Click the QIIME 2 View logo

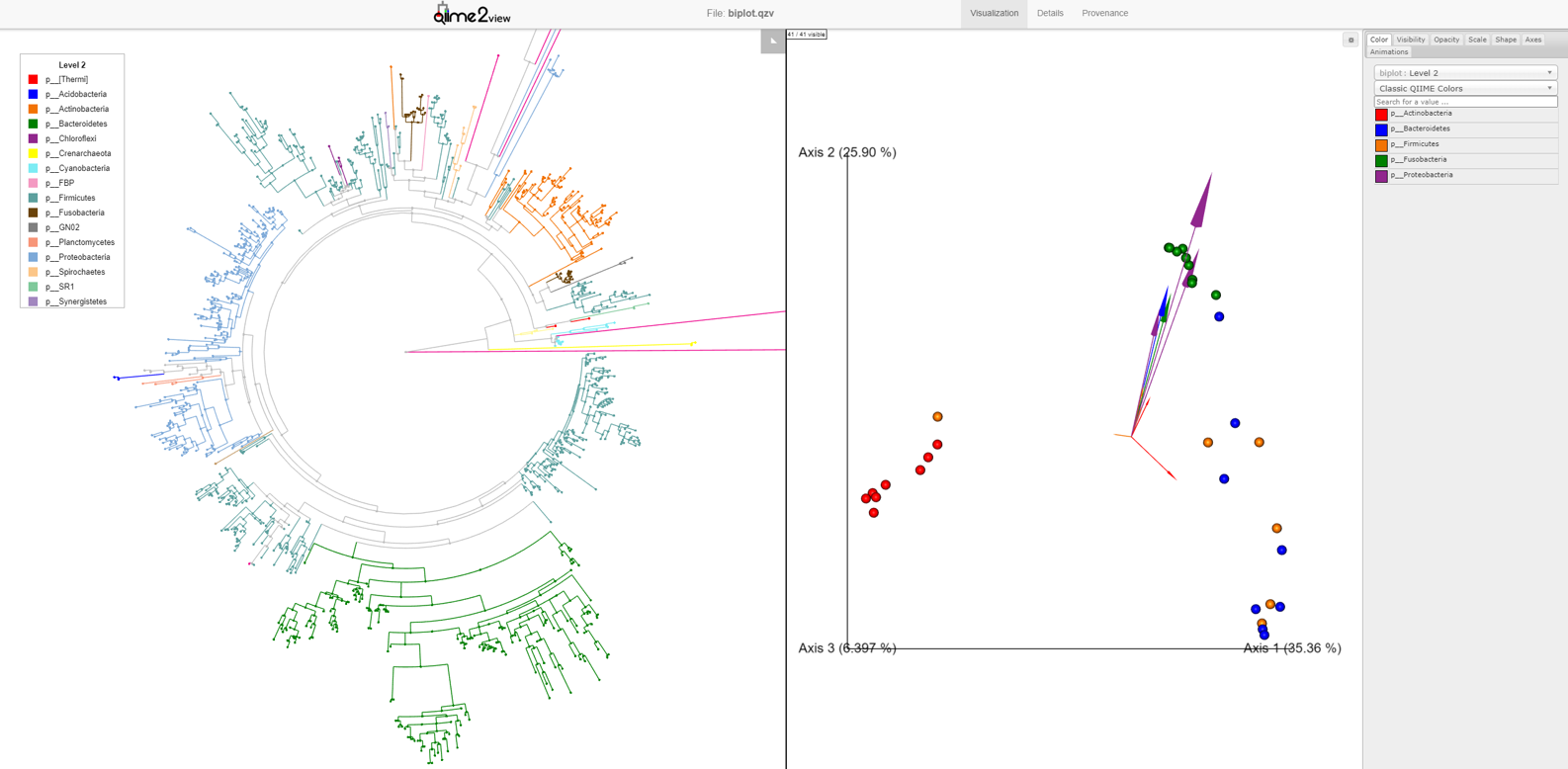point(473,14)
